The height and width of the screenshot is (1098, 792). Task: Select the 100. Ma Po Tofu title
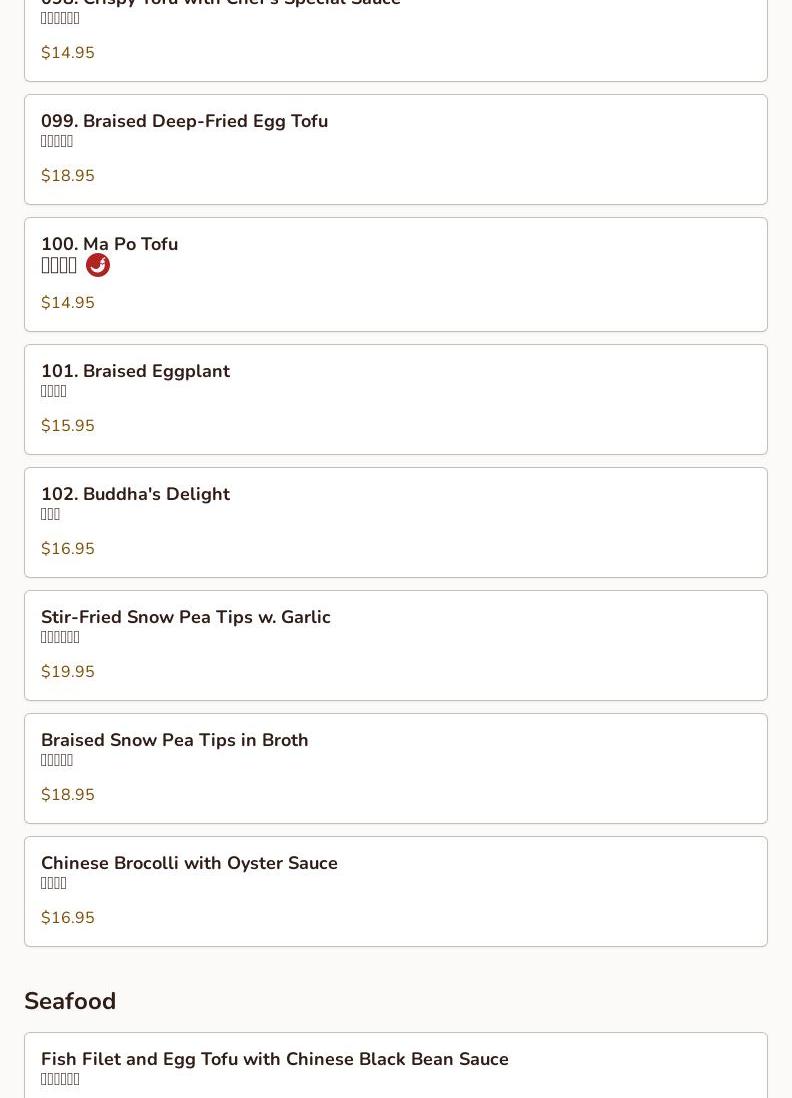109,244
